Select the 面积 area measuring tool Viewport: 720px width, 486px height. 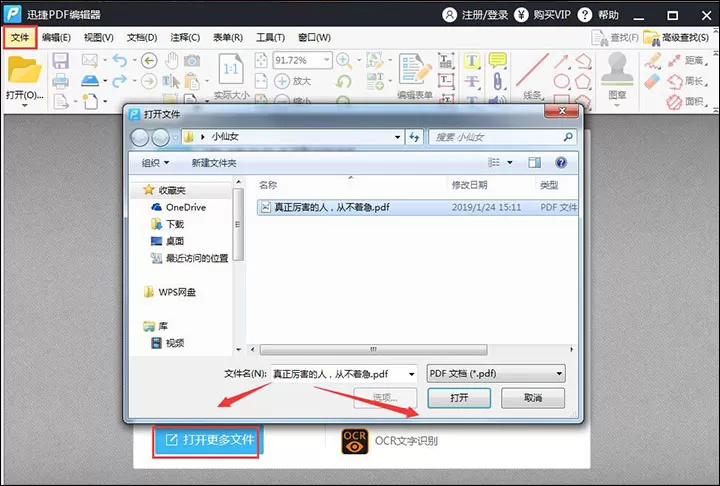coord(687,102)
